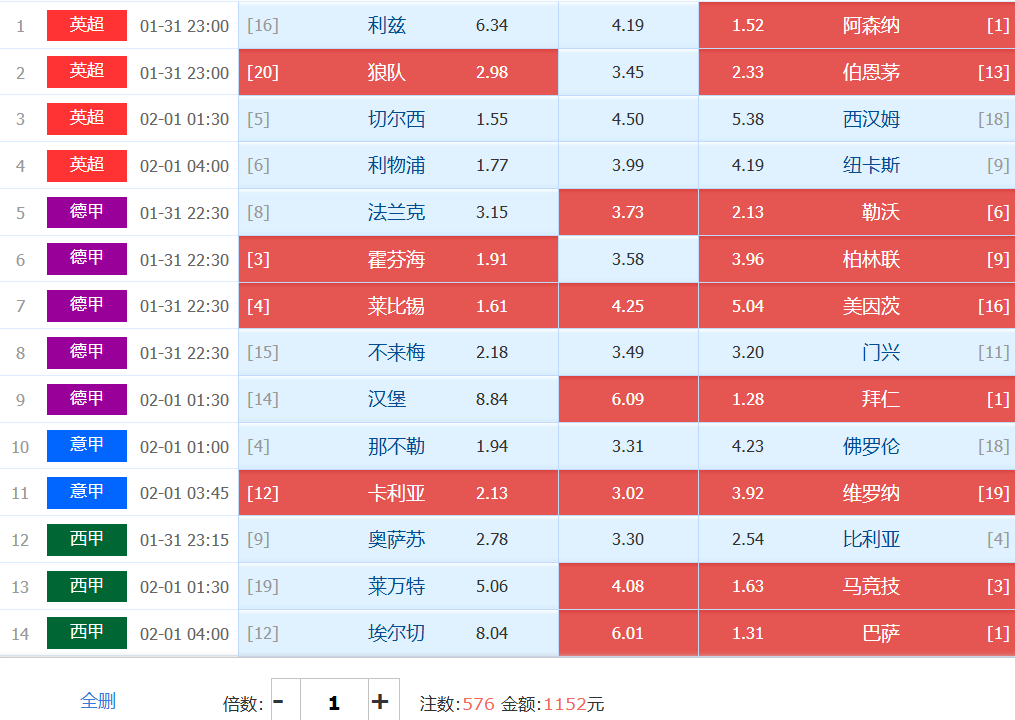1015x720 pixels.
Task: Toggle the 3.73 draw for 法兰克 vs 勒沃
Action: [x=628, y=212]
